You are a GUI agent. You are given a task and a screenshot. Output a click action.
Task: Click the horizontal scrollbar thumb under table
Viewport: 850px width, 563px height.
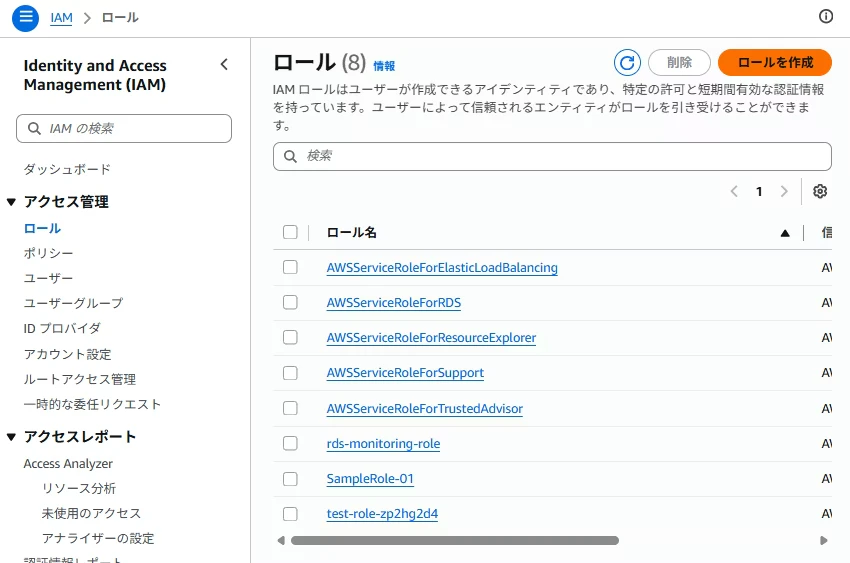(x=455, y=540)
